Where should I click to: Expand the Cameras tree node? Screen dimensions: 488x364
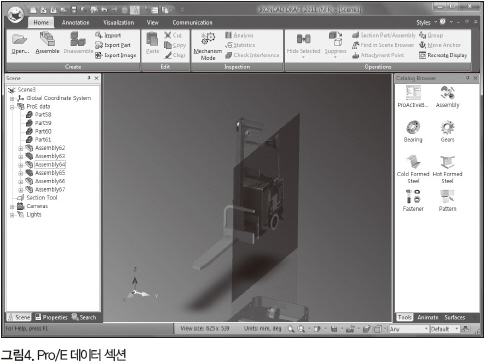coord(12,207)
